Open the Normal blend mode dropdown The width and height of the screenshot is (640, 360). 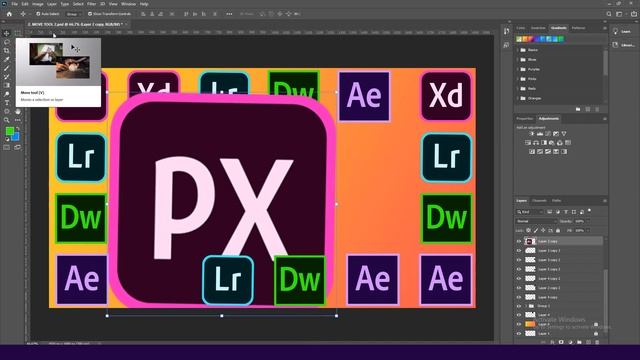click(536, 221)
